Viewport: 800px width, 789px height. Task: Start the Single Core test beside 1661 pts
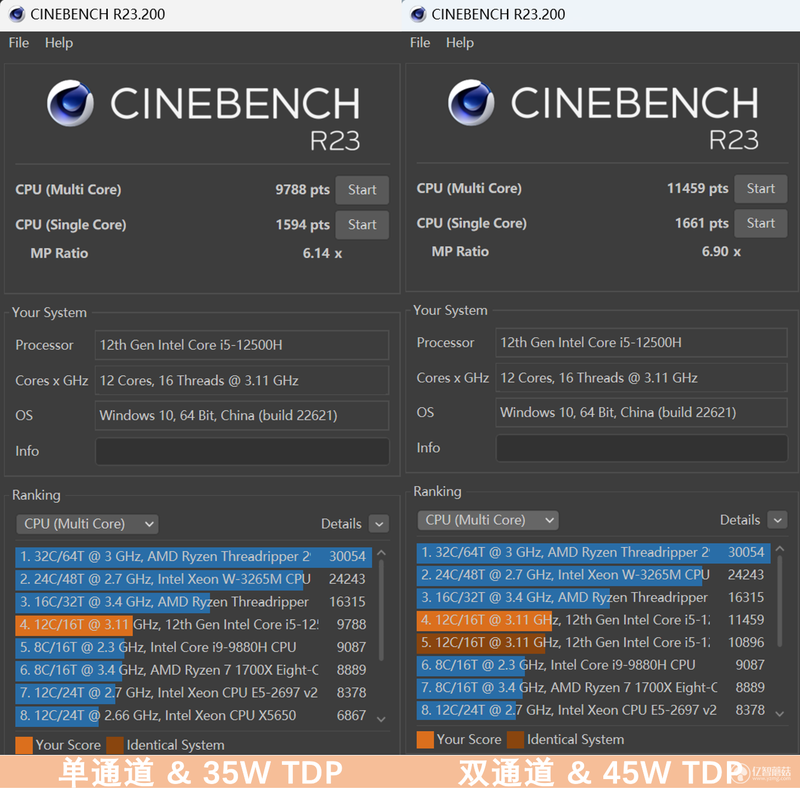click(761, 224)
